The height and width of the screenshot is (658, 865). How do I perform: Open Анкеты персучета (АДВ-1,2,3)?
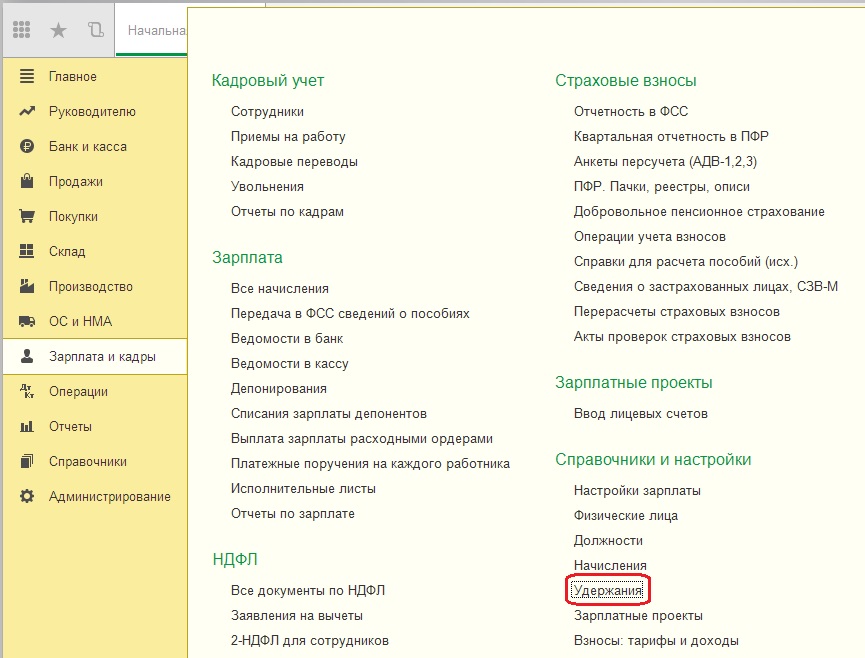click(x=665, y=162)
